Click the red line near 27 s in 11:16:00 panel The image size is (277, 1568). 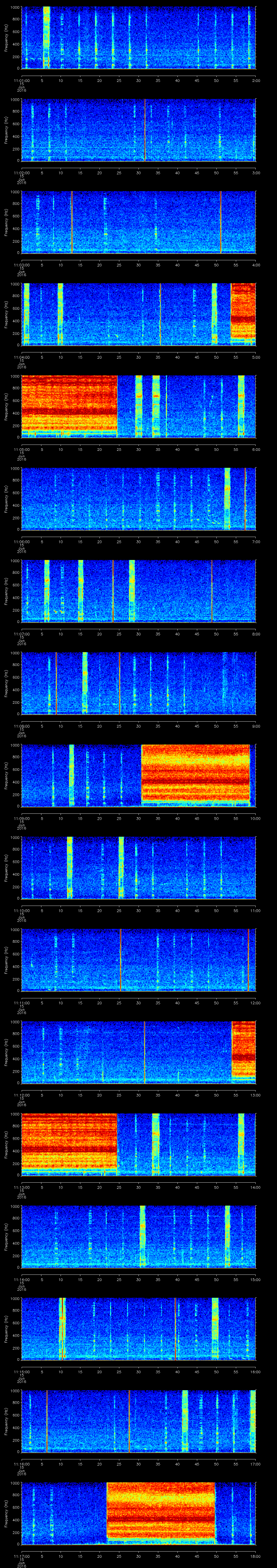(x=129, y=1421)
